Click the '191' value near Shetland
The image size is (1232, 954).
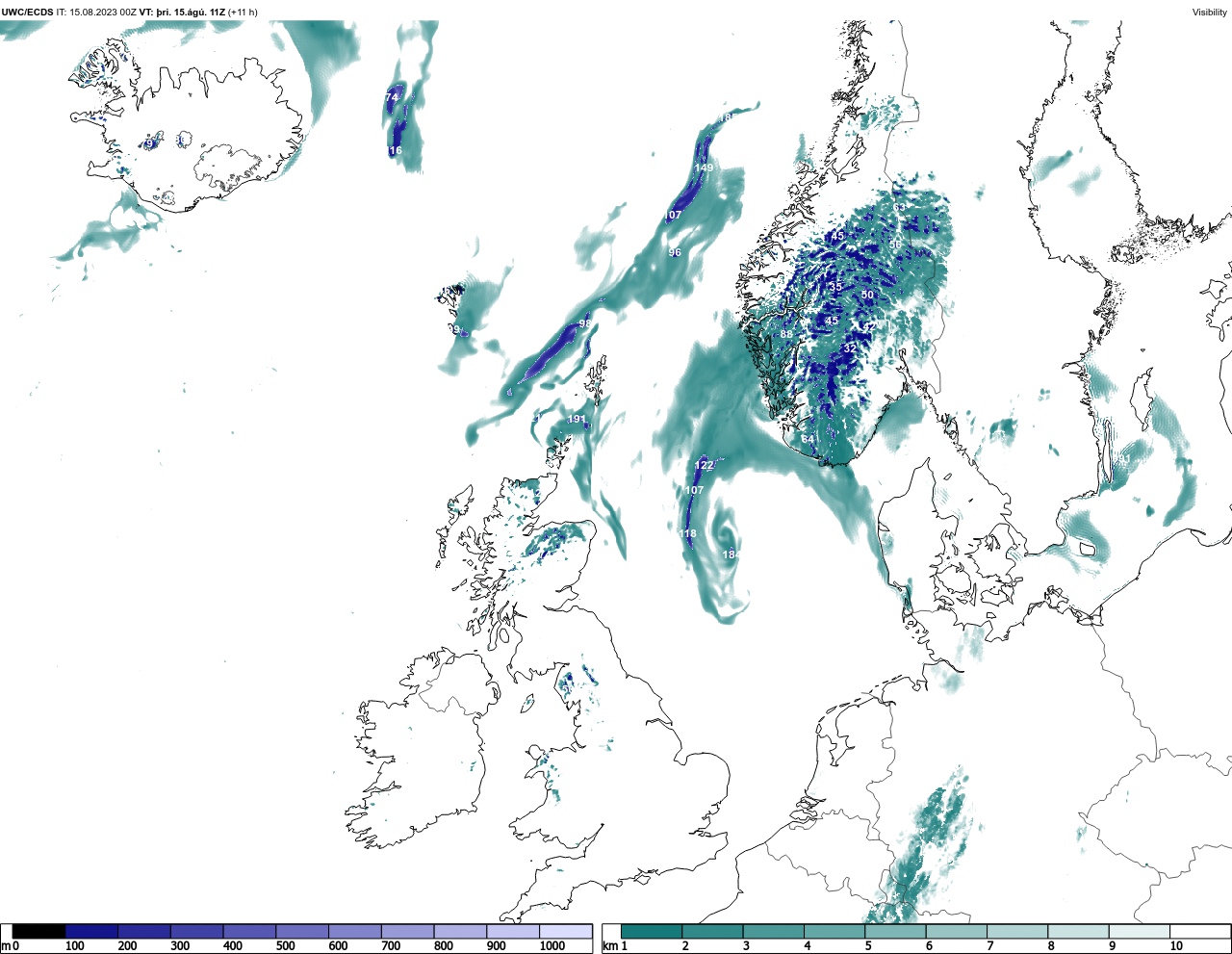pos(577,419)
